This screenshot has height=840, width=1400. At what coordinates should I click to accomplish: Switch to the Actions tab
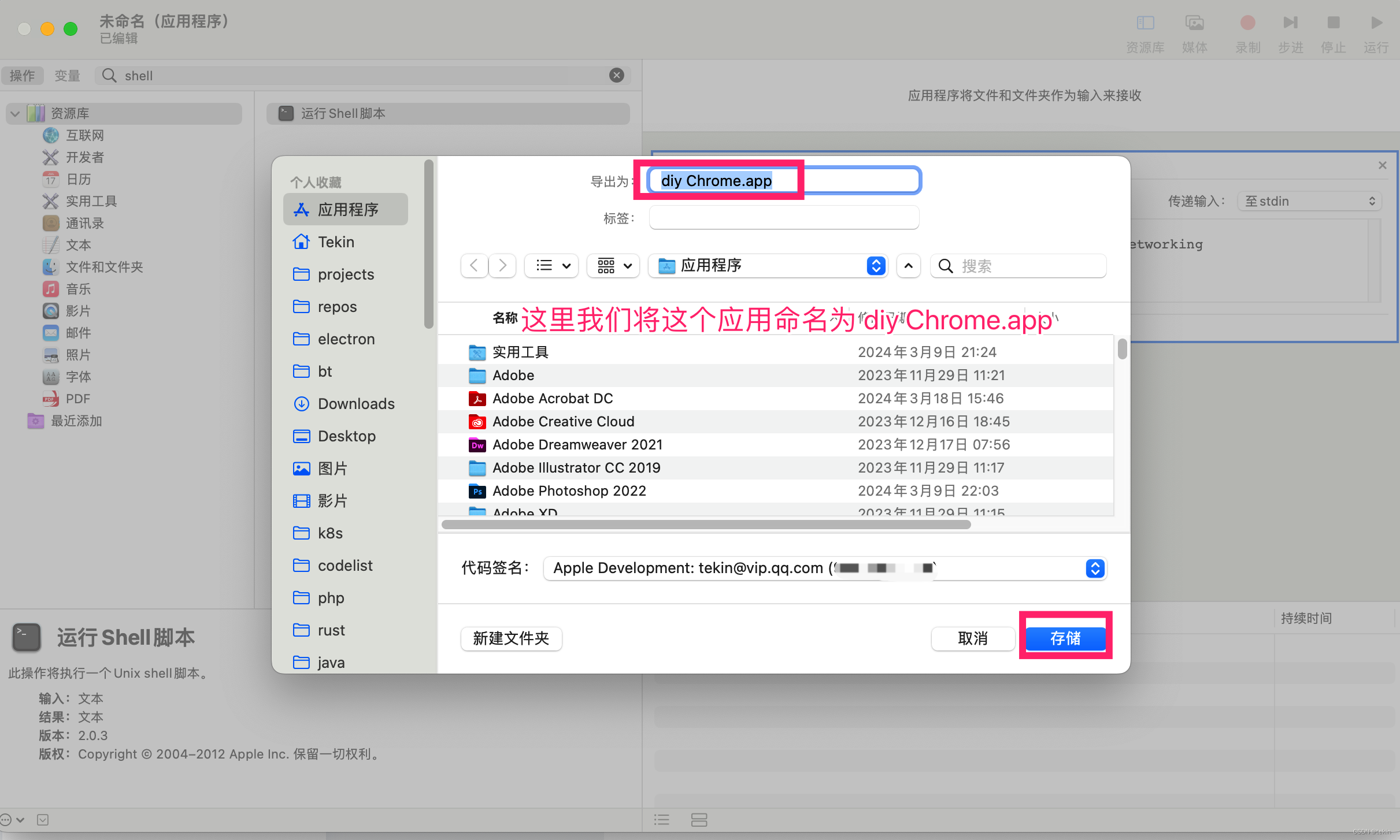point(23,76)
